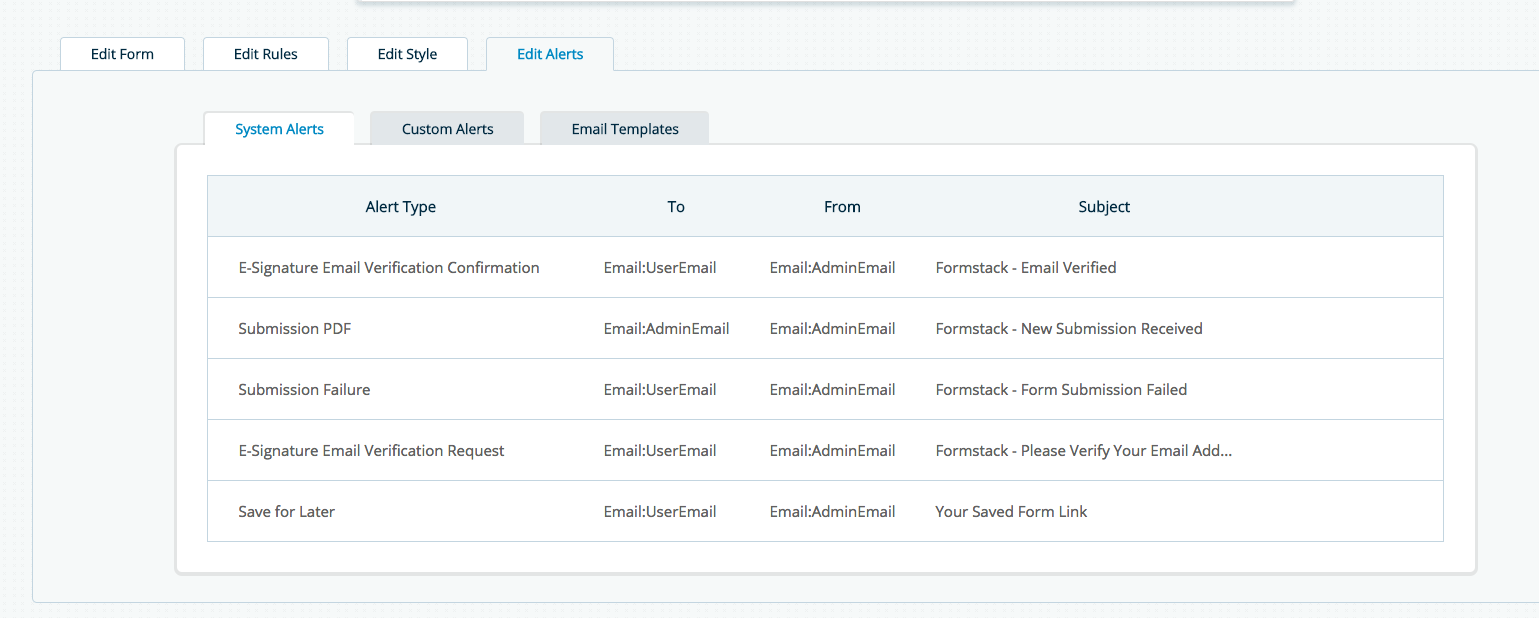Viewport: 1539px width, 628px height.
Task: Open the Edit Rules tab
Action: [265, 54]
